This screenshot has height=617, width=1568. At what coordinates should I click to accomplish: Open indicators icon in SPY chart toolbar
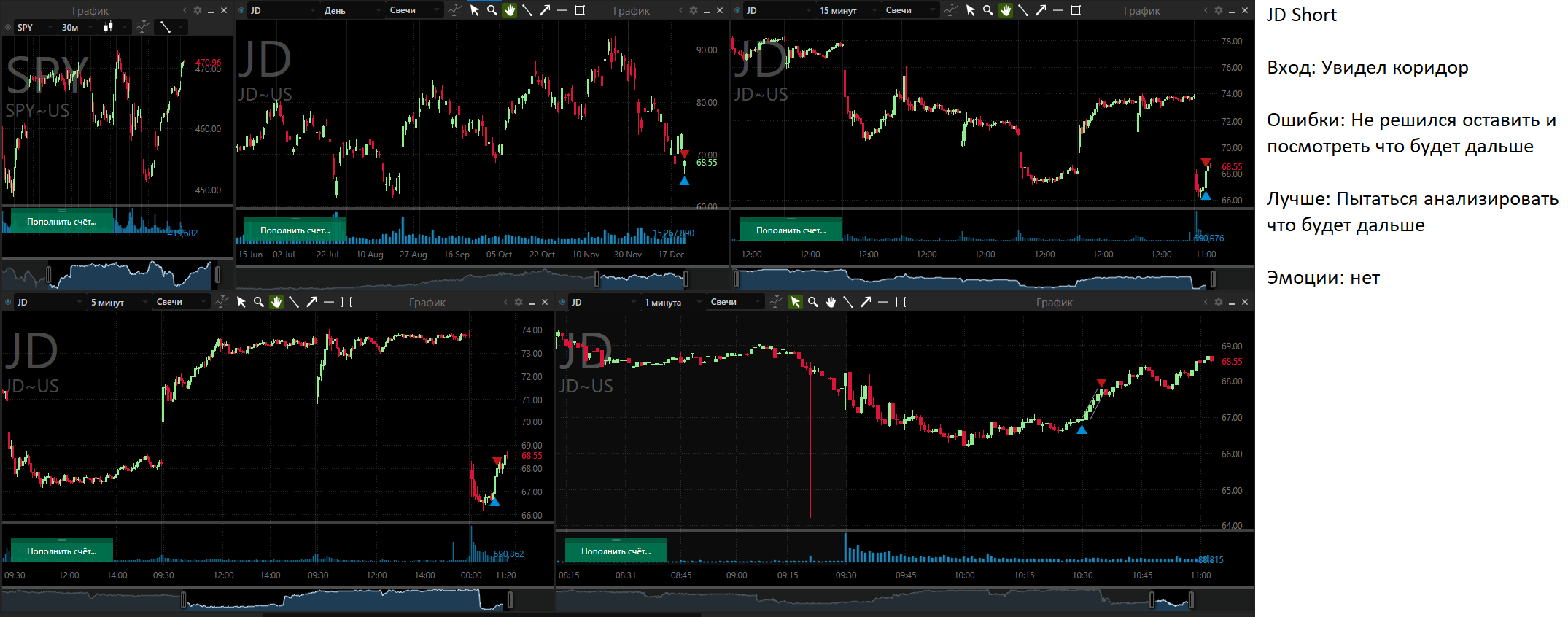(143, 27)
